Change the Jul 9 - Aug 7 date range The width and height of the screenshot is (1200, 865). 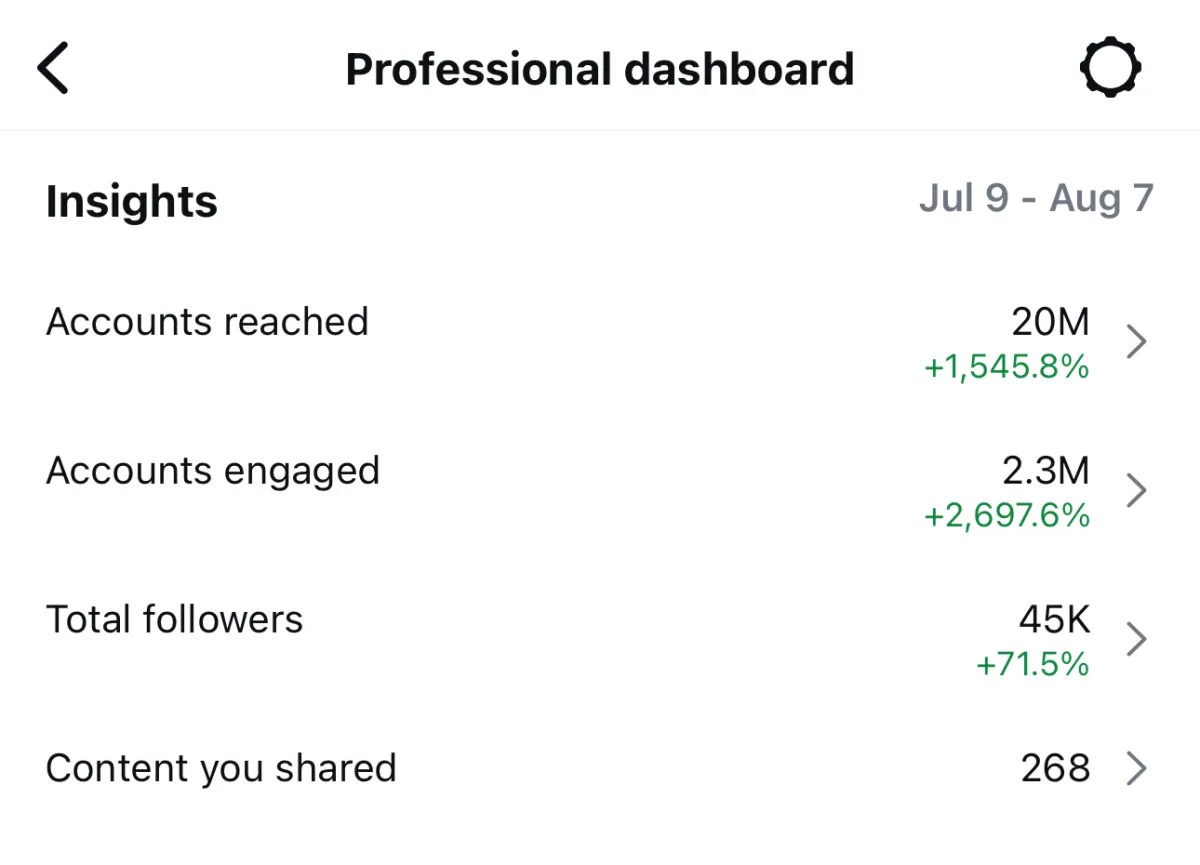coord(1036,198)
